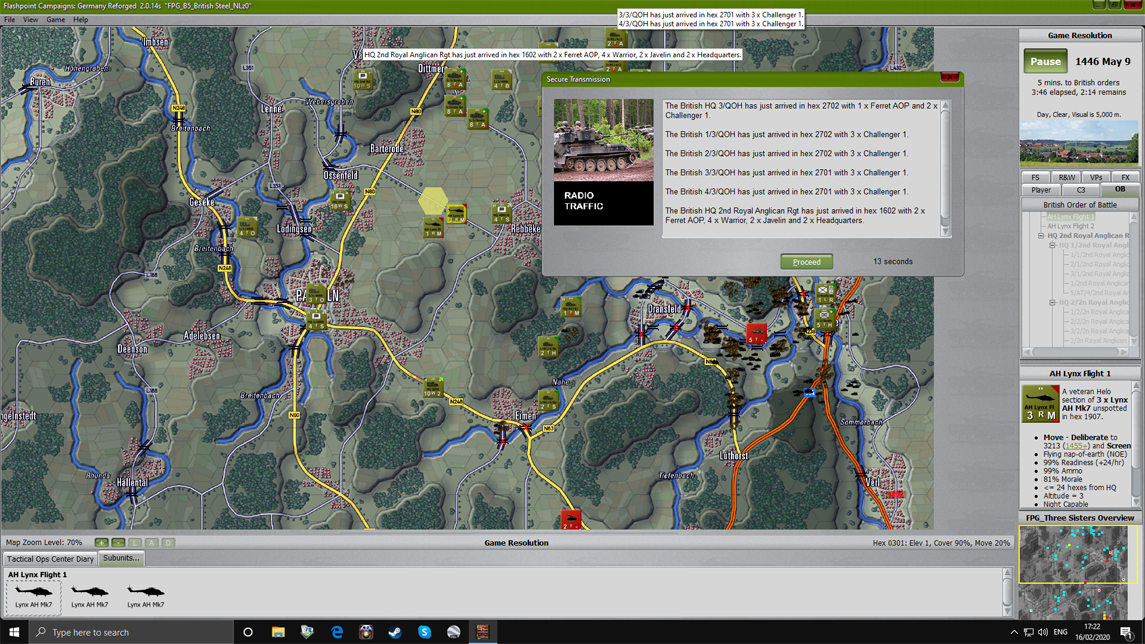Click the radio traffic tank image
The height and width of the screenshot is (644, 1145).
(x=603, y=140)
